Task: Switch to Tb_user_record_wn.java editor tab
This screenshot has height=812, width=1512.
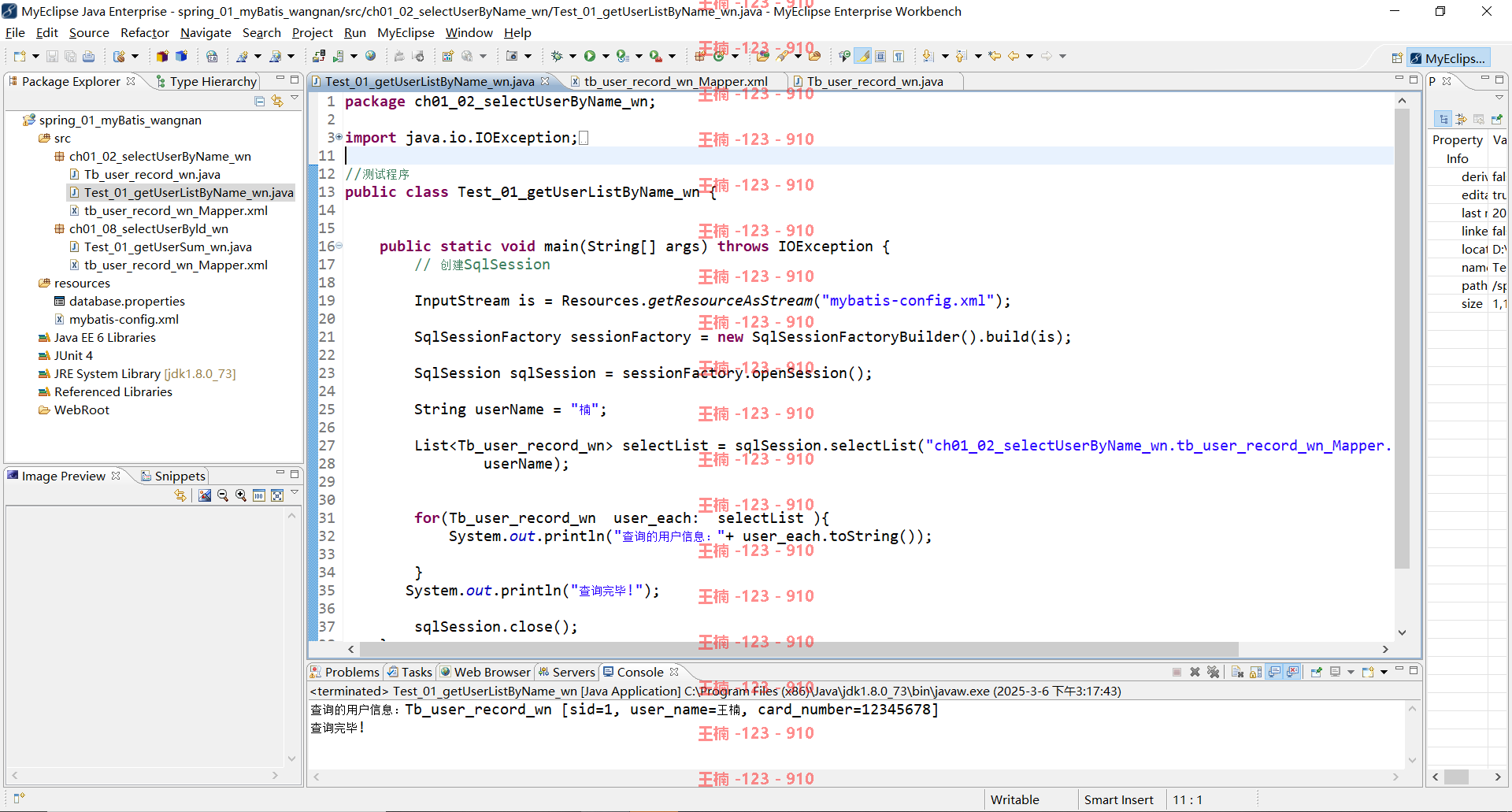Action: 875,81
